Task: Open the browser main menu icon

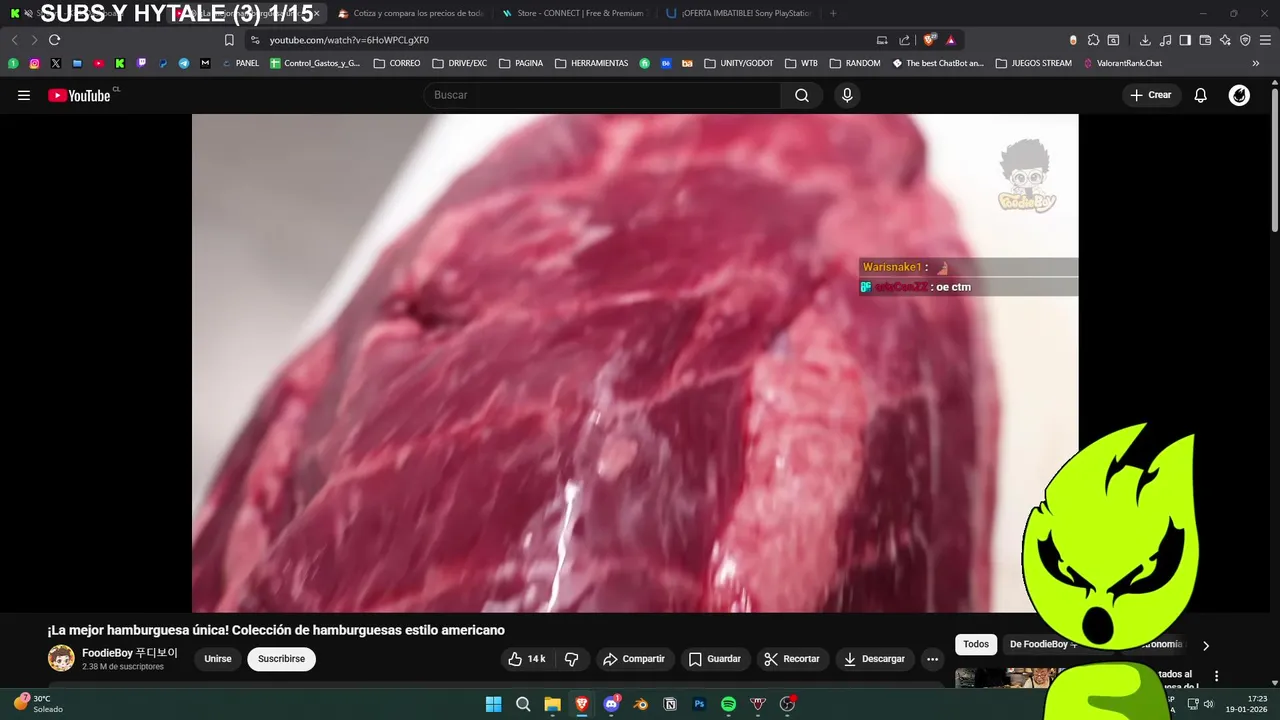Action: click(1265, 40)
